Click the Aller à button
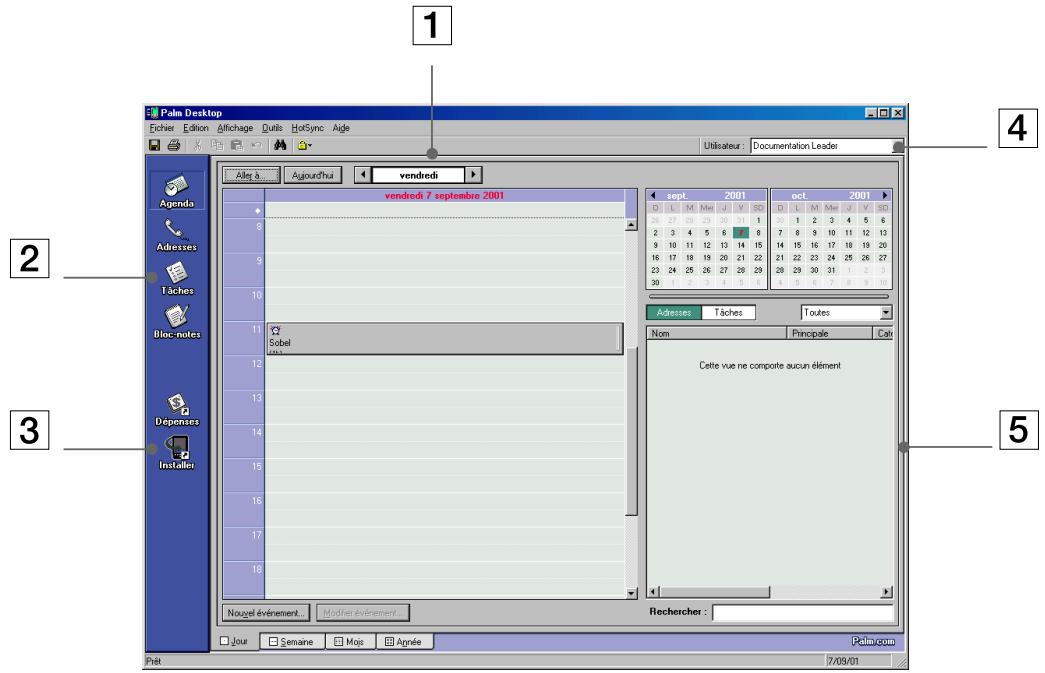 click(251, 175)
